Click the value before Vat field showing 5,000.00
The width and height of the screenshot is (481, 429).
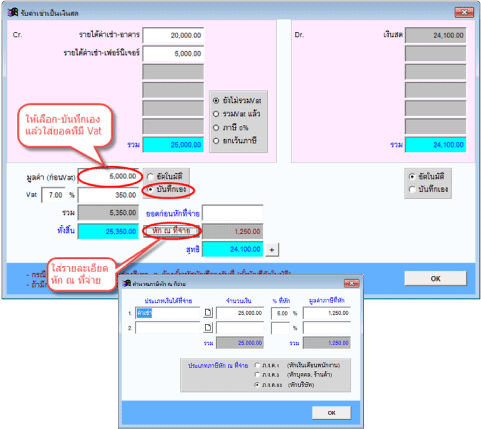(108, 176)
